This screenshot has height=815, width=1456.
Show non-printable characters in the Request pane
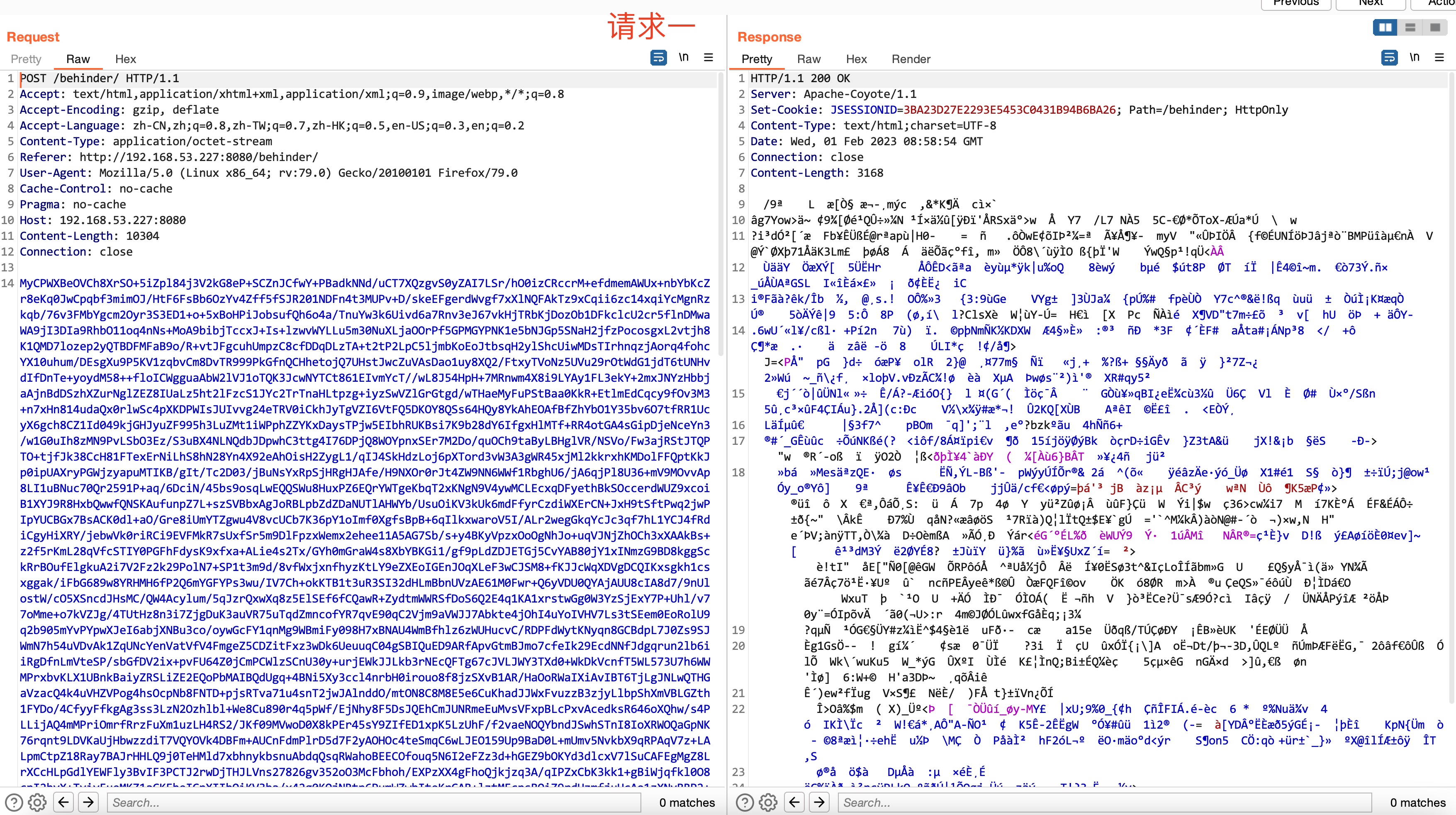(x=684, y=58)
